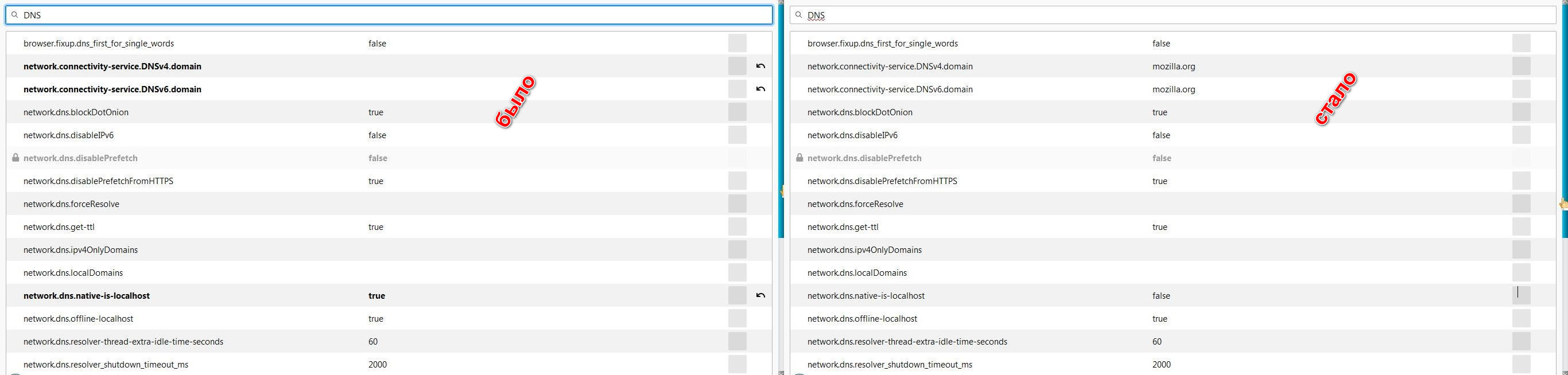1568x375 pixels.
Task: Click the search magnifier icon in right panel
Action: (x=798, y=14)
